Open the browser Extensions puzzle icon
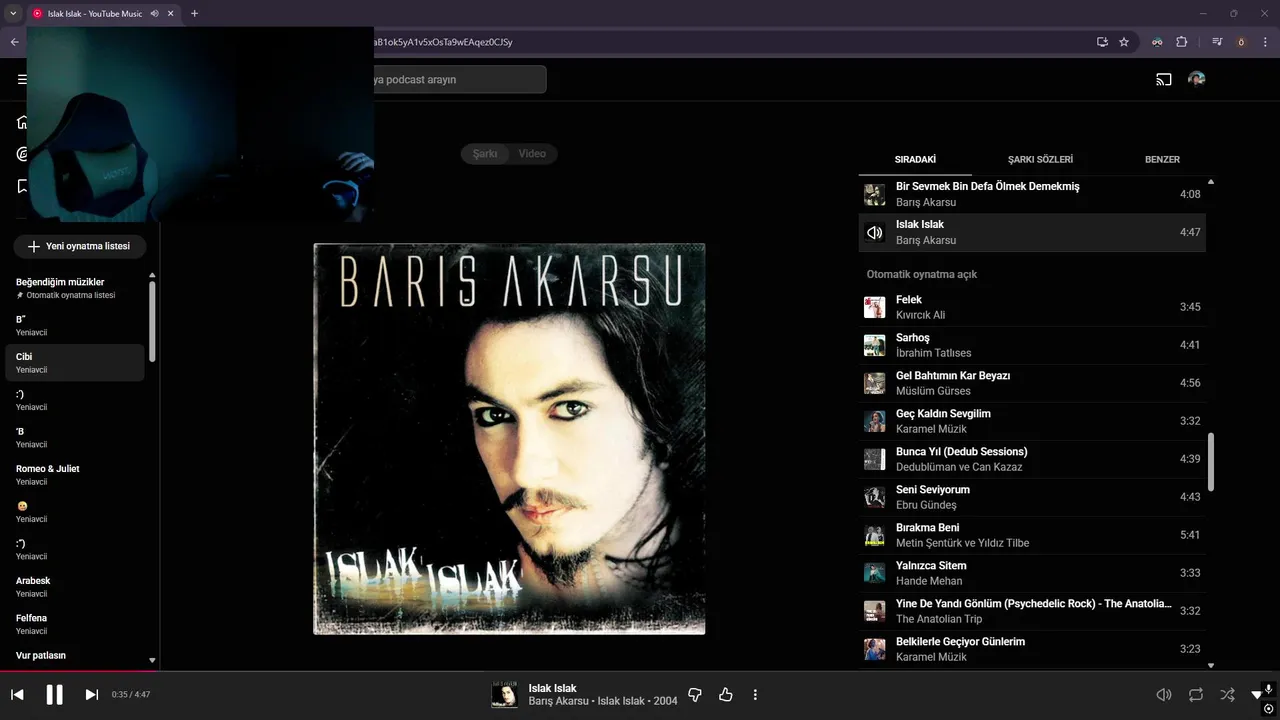The height and width of the screenshot is (720, 1280). [1182, 42]
